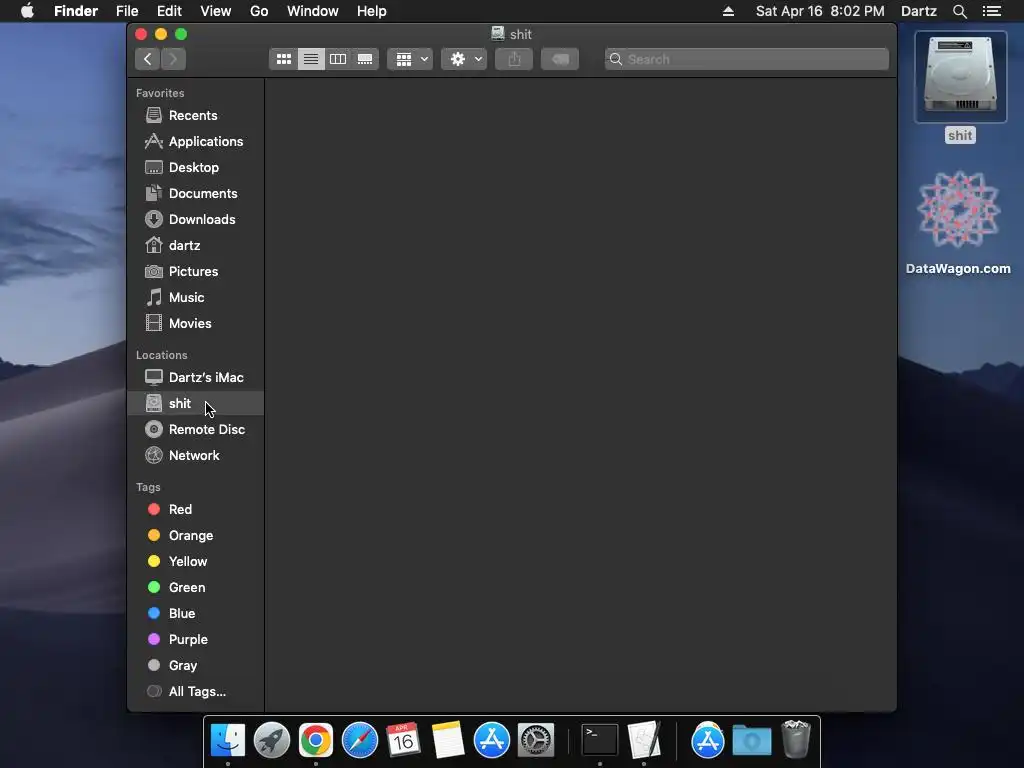Open the View menu
The width and height of the screenshot is (1024, 768).
coord(216,11)
